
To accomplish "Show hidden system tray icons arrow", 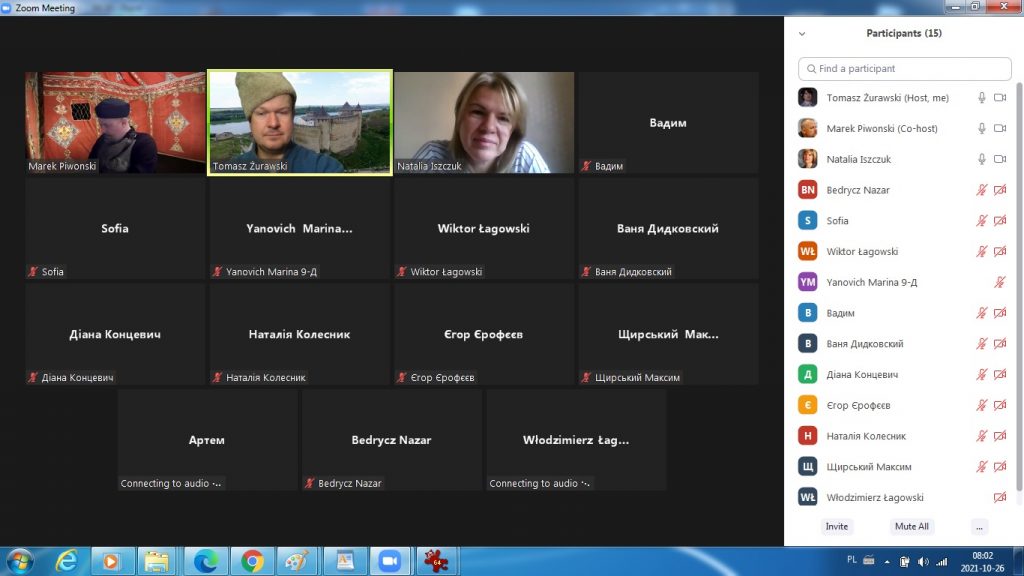I will tap(884, 560).
